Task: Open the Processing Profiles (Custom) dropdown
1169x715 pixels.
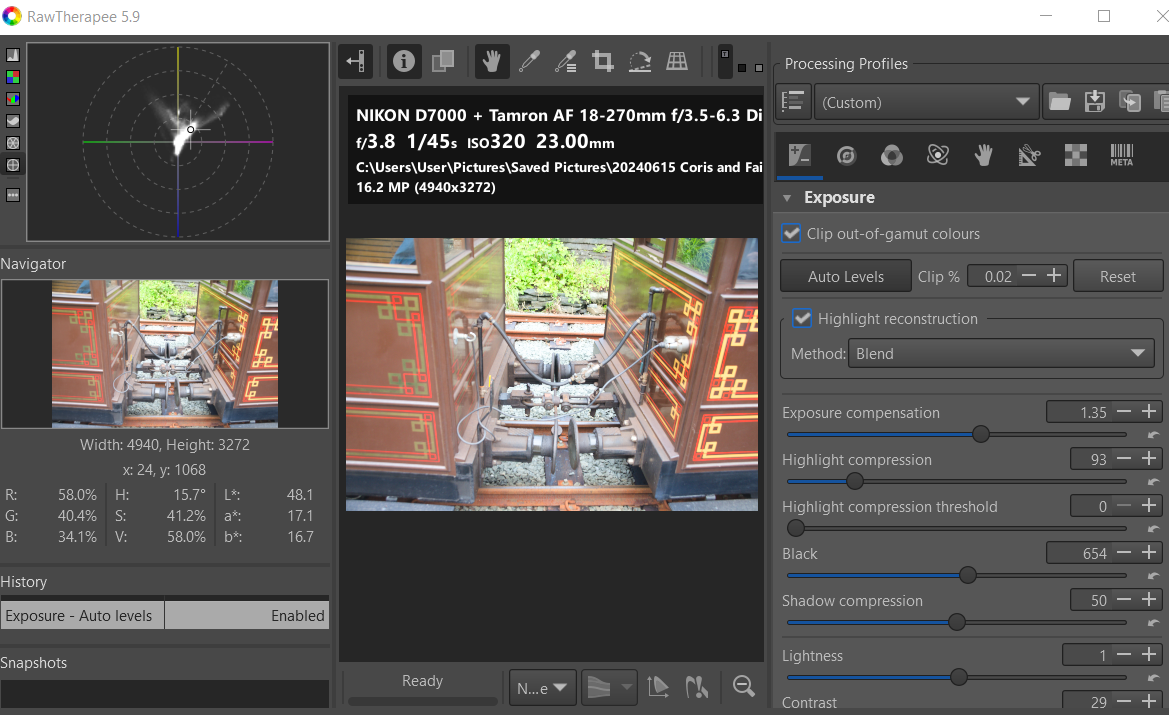Action: [926, 102]
